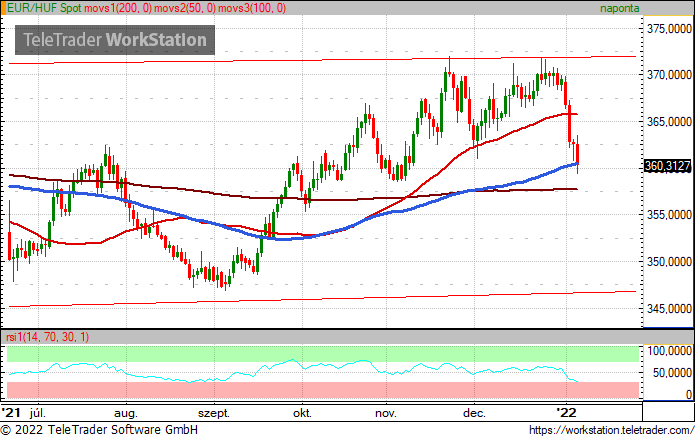The width and height of the screenshot is (695, 439).
Task: Click the dec. month label
Action: point(474,413)
